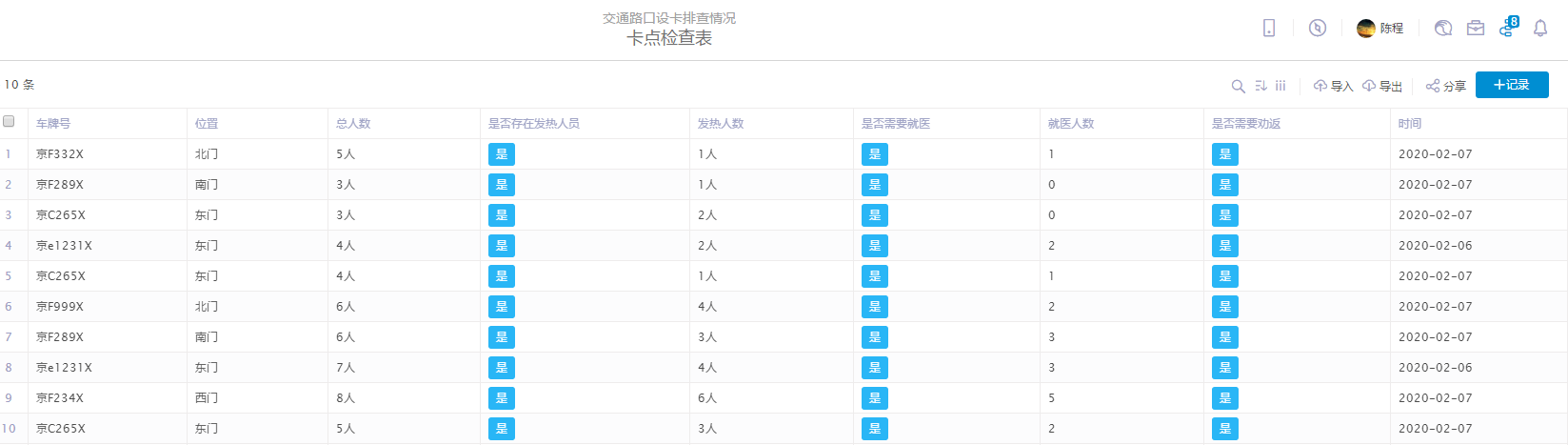Open the chat messages icon

tap(1443, 29)
